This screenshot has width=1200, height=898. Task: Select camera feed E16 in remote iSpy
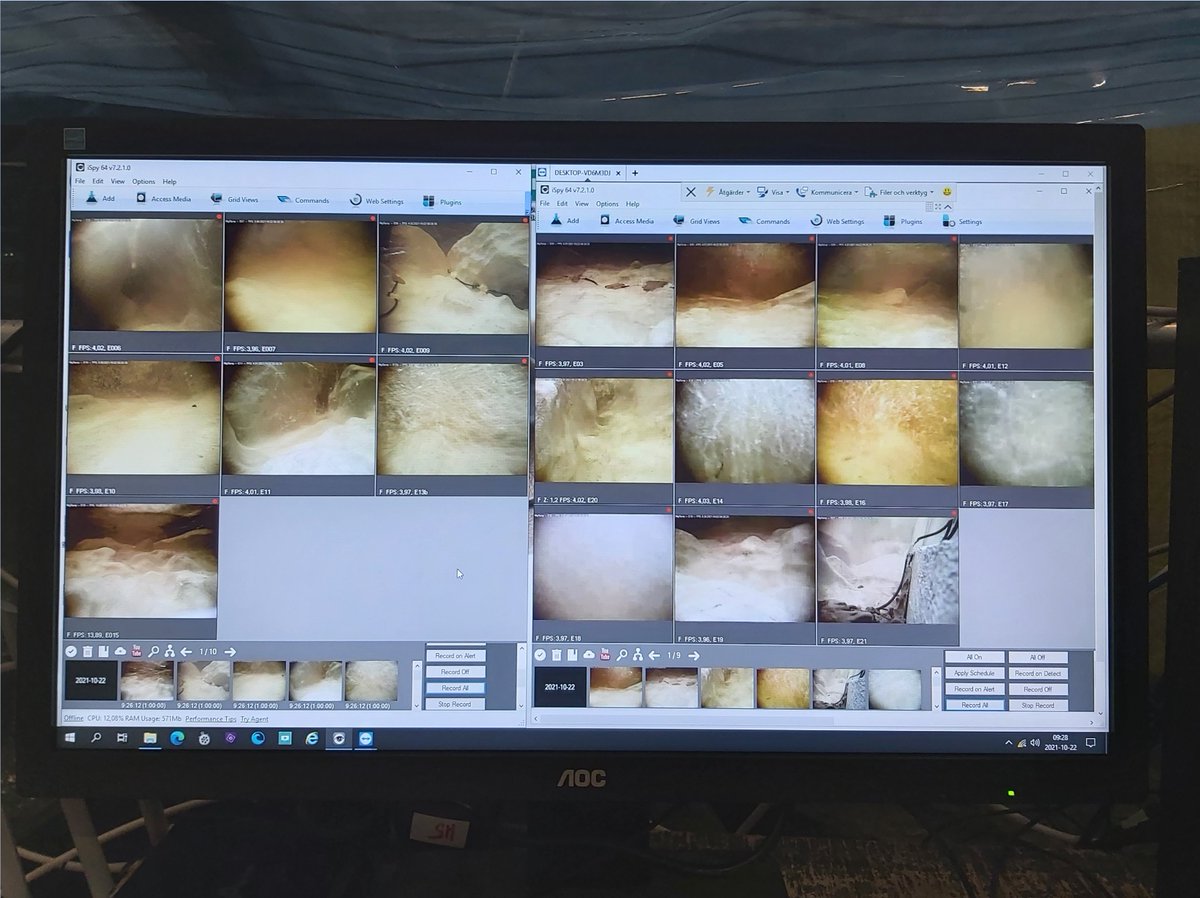tap(887, 440)
